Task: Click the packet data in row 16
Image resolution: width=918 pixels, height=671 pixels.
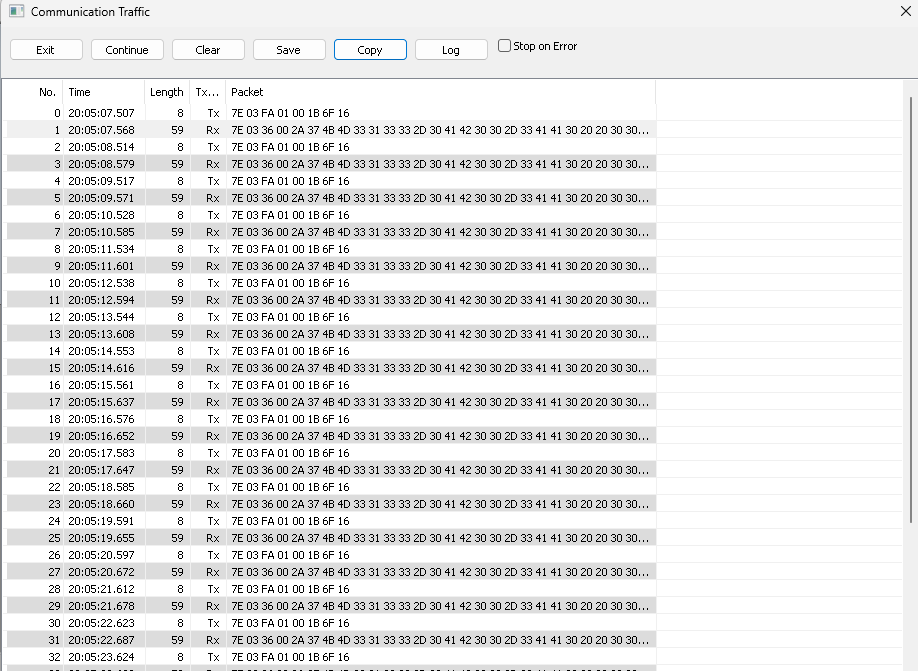Action: click(x=290, y=385)
